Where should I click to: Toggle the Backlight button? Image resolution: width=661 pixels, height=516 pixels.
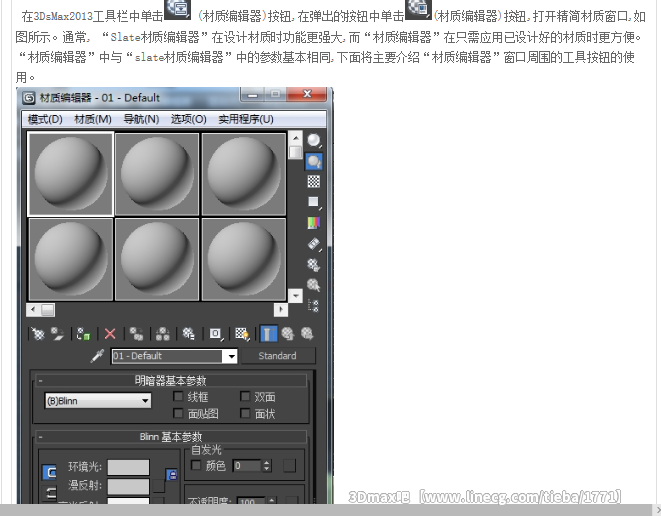coord(314,161)
